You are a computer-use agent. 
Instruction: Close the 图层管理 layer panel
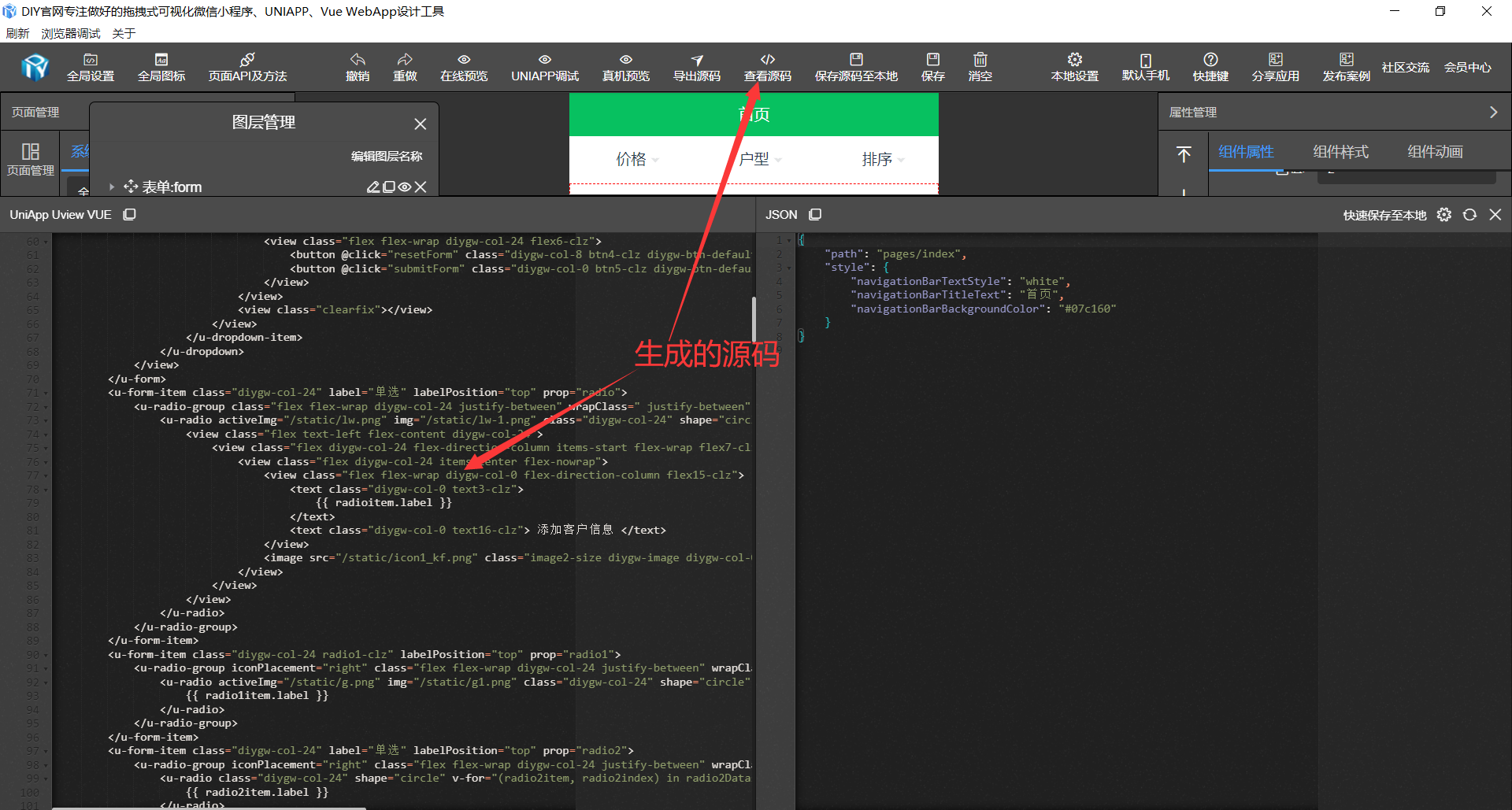pyautogui.click(x=421, y=124)
